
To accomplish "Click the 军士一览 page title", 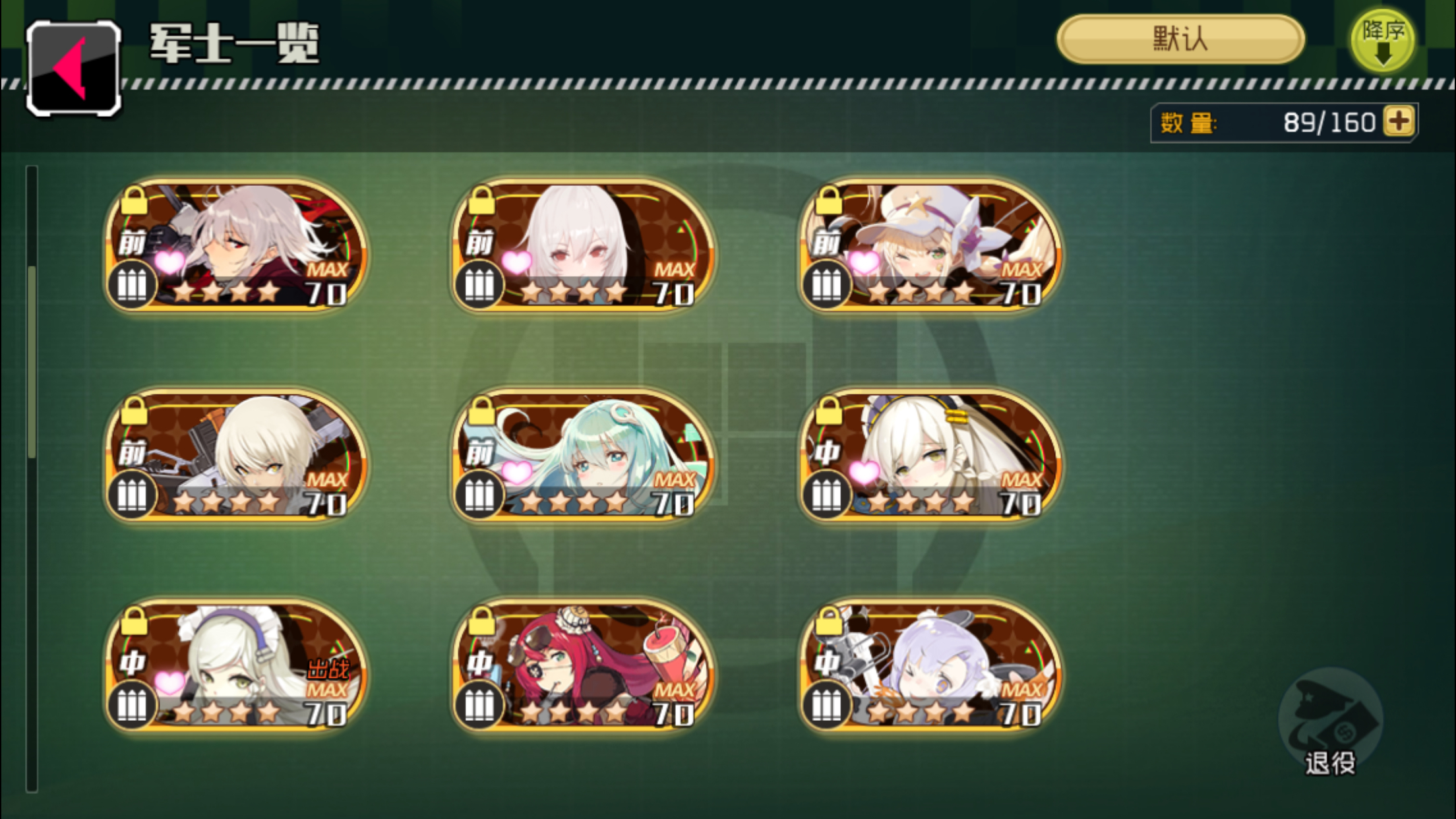I will (x=235, y=44).
